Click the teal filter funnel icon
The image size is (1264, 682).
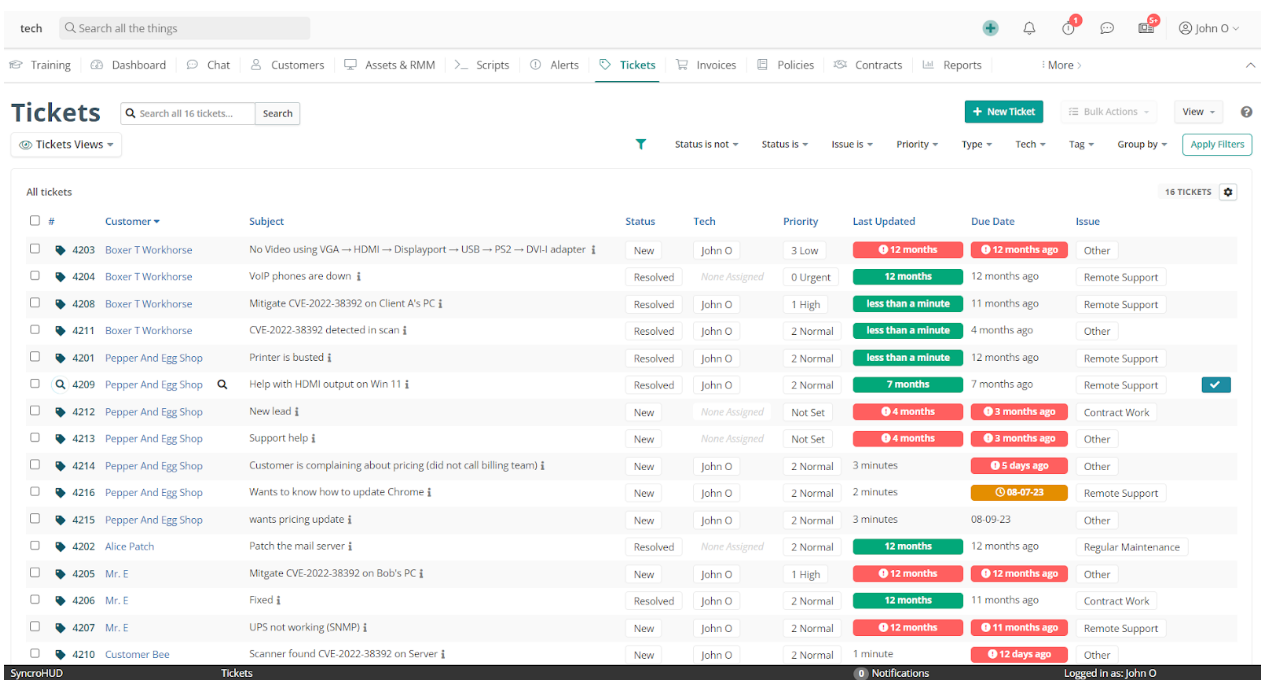click(641, 144)
